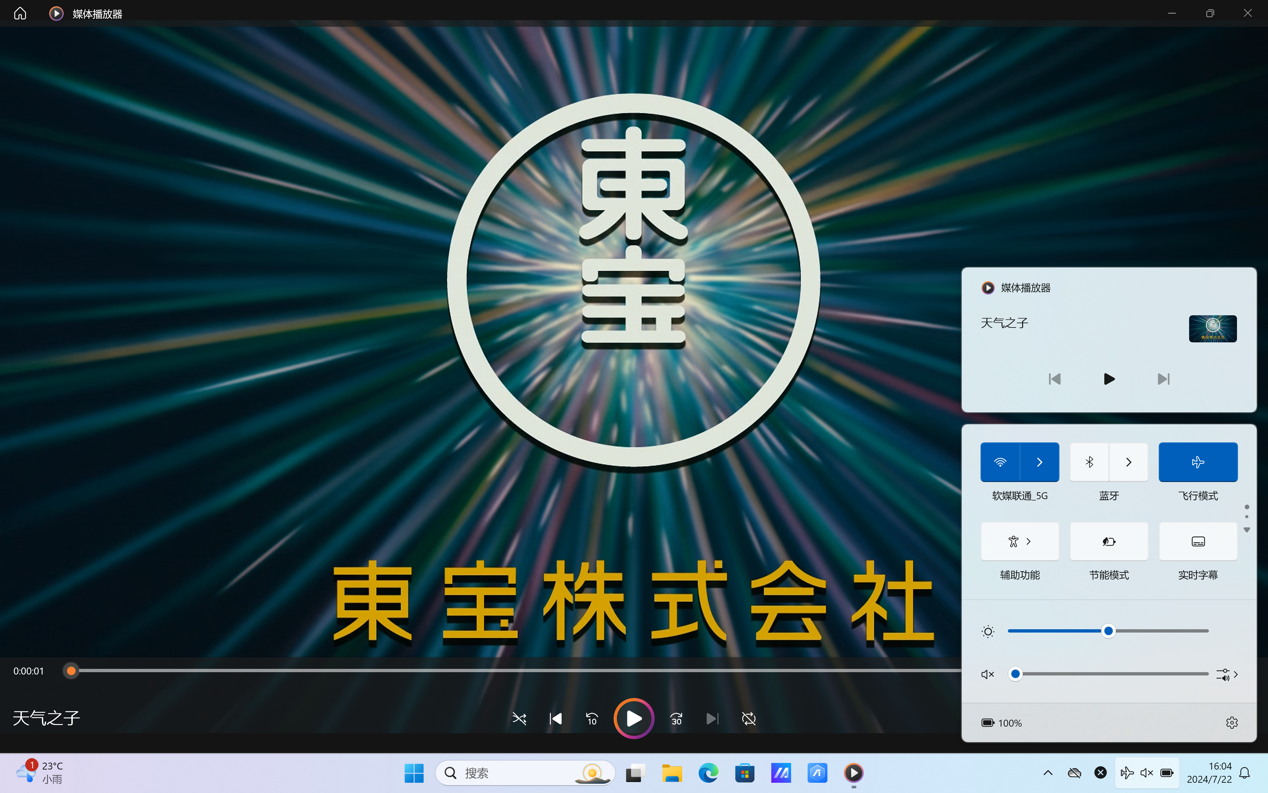The width and height of the screenshot is (1268, 793).
Task: Expand Bluetooth devices chevron
Action: pyautogui.click(x=1128, y=462)
